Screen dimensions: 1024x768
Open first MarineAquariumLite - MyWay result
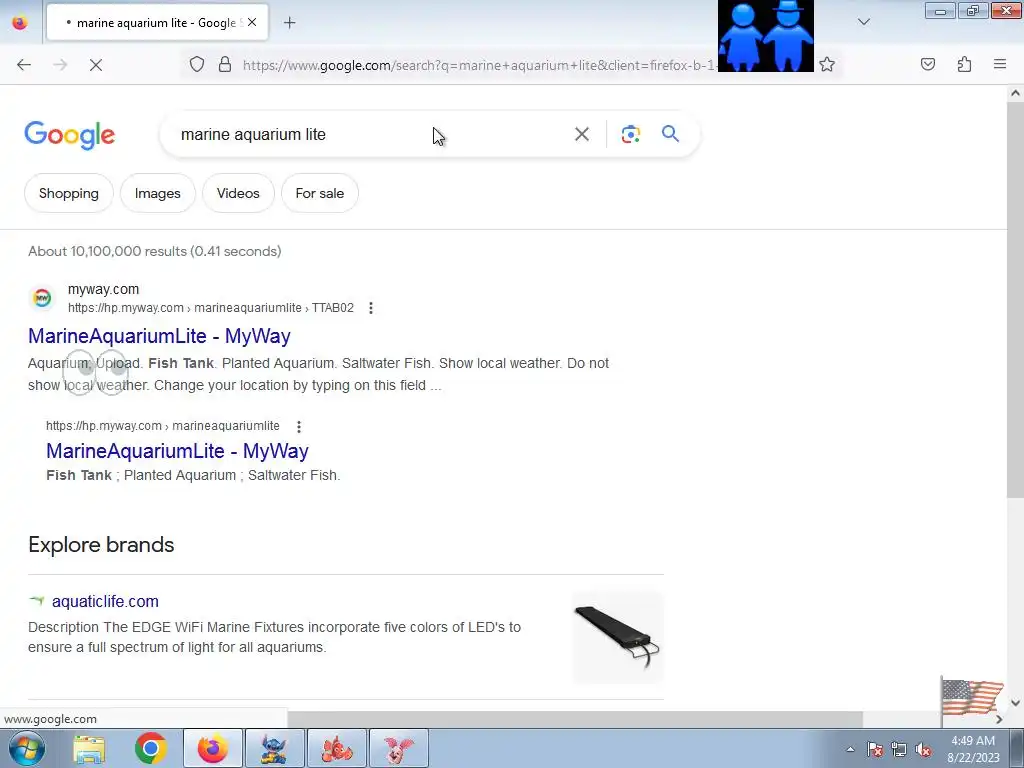(x=159, y=336)
